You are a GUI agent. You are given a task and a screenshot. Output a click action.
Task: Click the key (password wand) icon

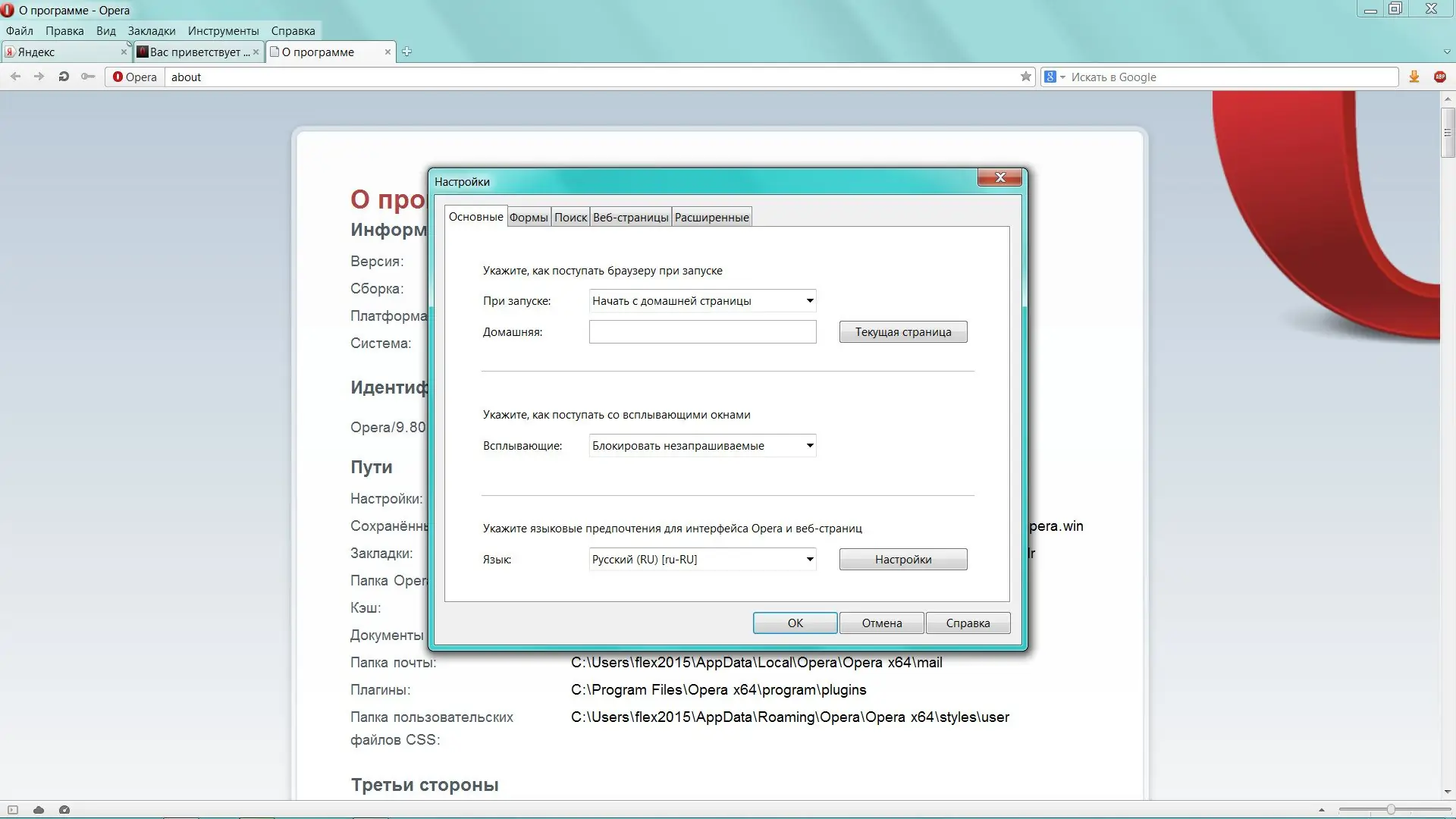pos(88,77)
